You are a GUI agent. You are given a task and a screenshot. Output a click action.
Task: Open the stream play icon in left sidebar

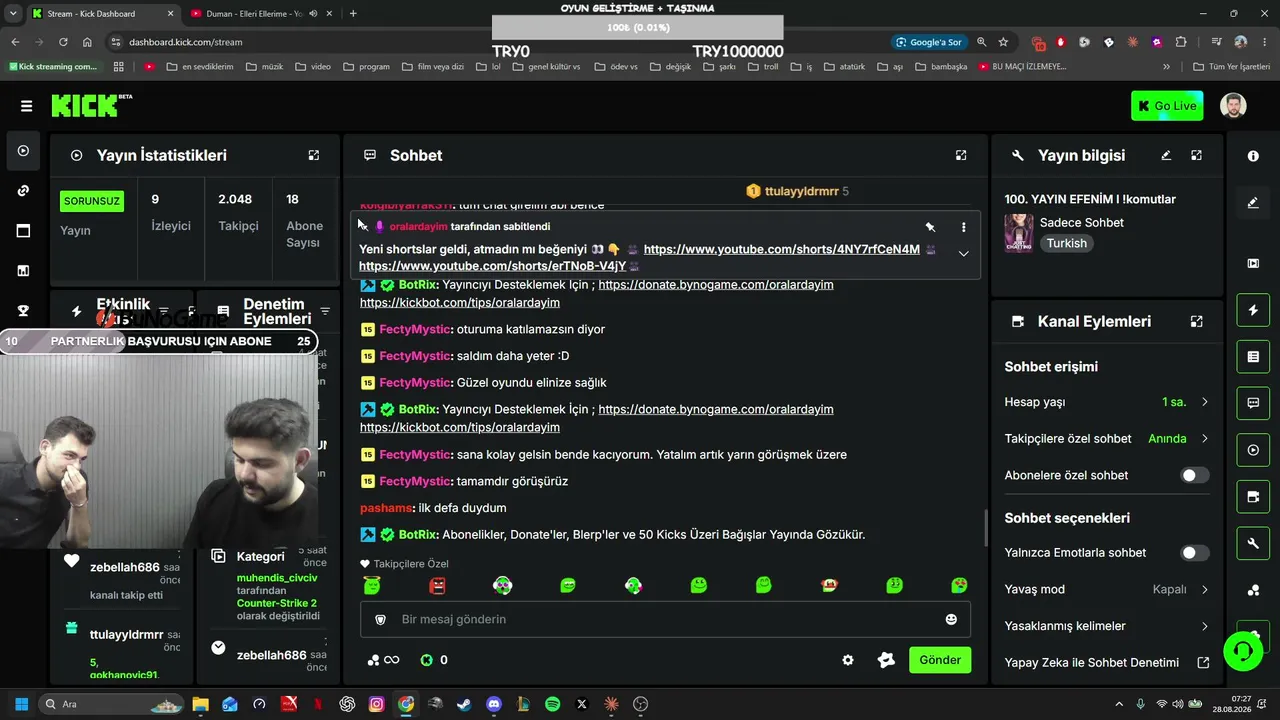click(23, 151)
